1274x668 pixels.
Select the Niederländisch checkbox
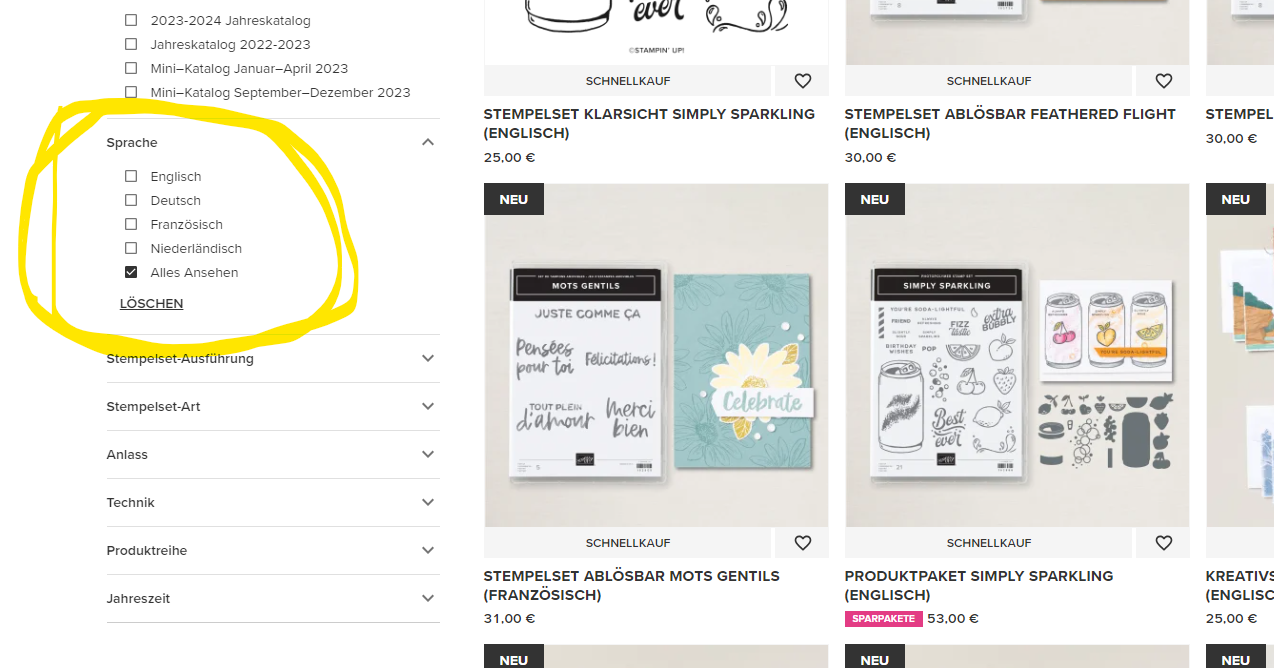pyautogui.click(x=131, y=248)
